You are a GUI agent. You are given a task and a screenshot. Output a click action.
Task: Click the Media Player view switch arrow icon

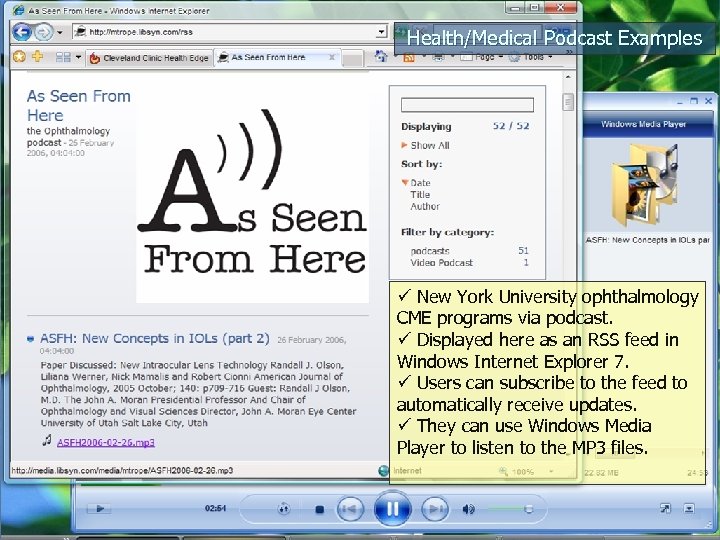tap(665, 508)
